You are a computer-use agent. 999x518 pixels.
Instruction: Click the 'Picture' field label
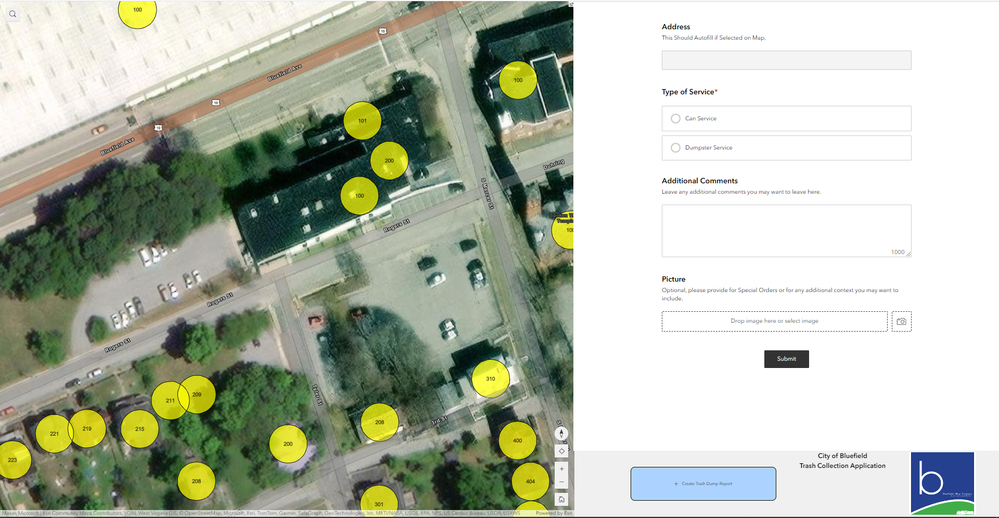(x=673, y=279)
